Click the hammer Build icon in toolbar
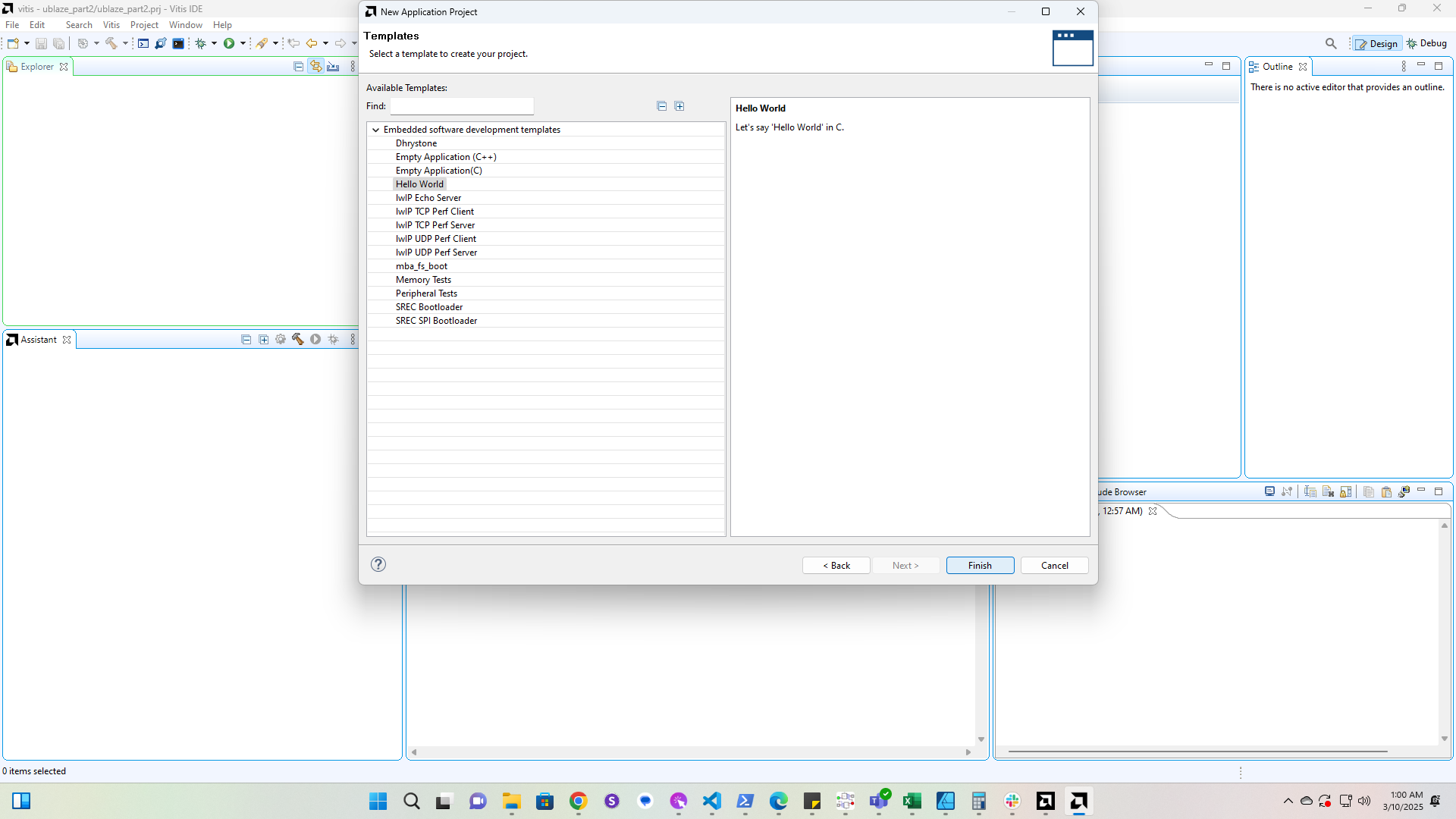Screen dimensions: 1456x819 (x=111, y=44)
